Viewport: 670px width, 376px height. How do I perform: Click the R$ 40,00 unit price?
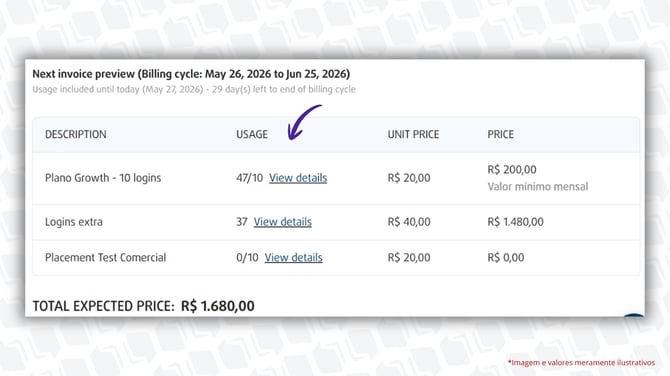tap(409, 222)
